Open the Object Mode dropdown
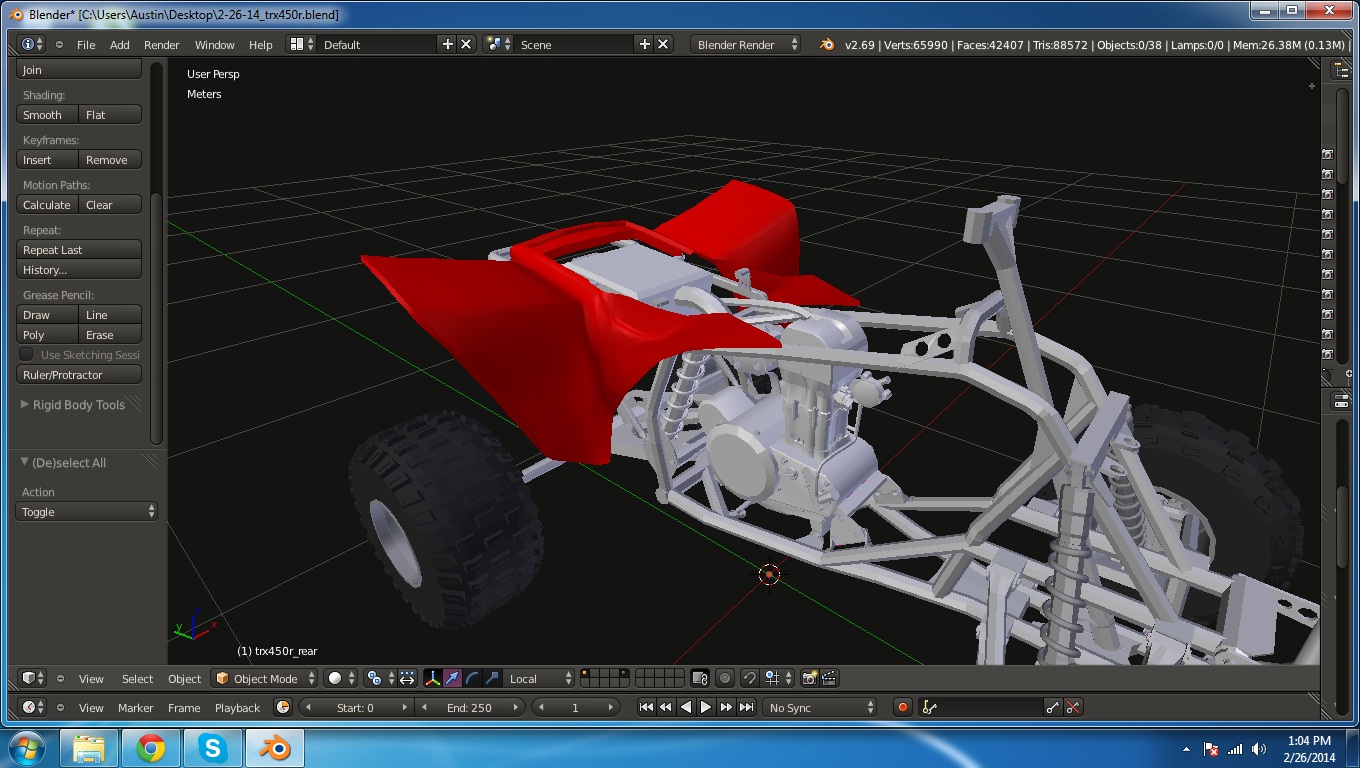 (x=264, y=678)
